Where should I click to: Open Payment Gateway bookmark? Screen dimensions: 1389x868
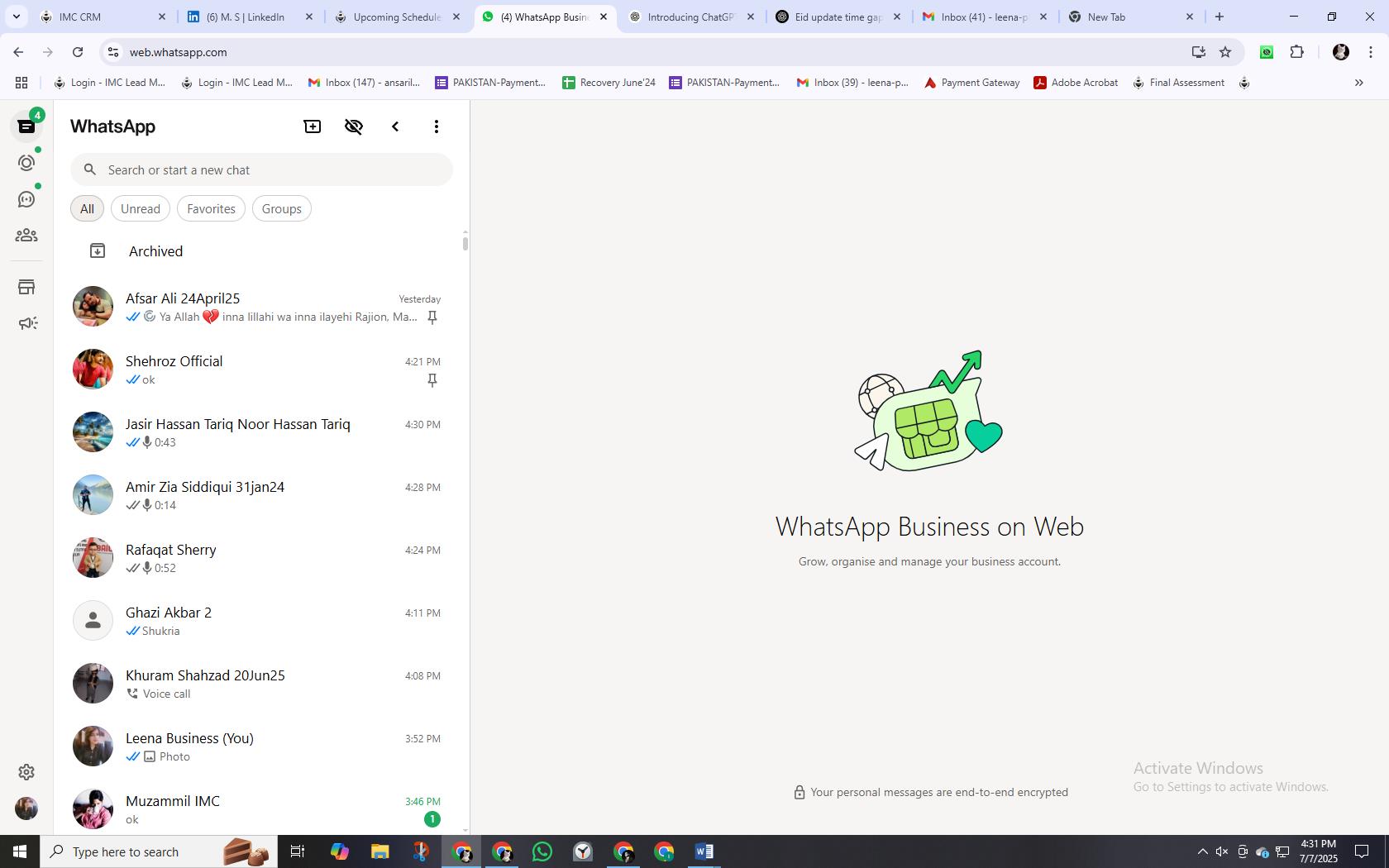972,83
